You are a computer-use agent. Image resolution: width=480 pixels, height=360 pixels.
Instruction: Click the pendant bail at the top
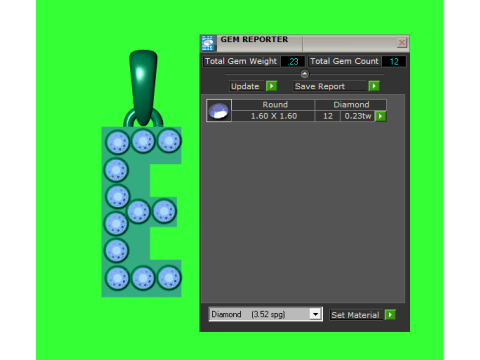click(143, 87)
